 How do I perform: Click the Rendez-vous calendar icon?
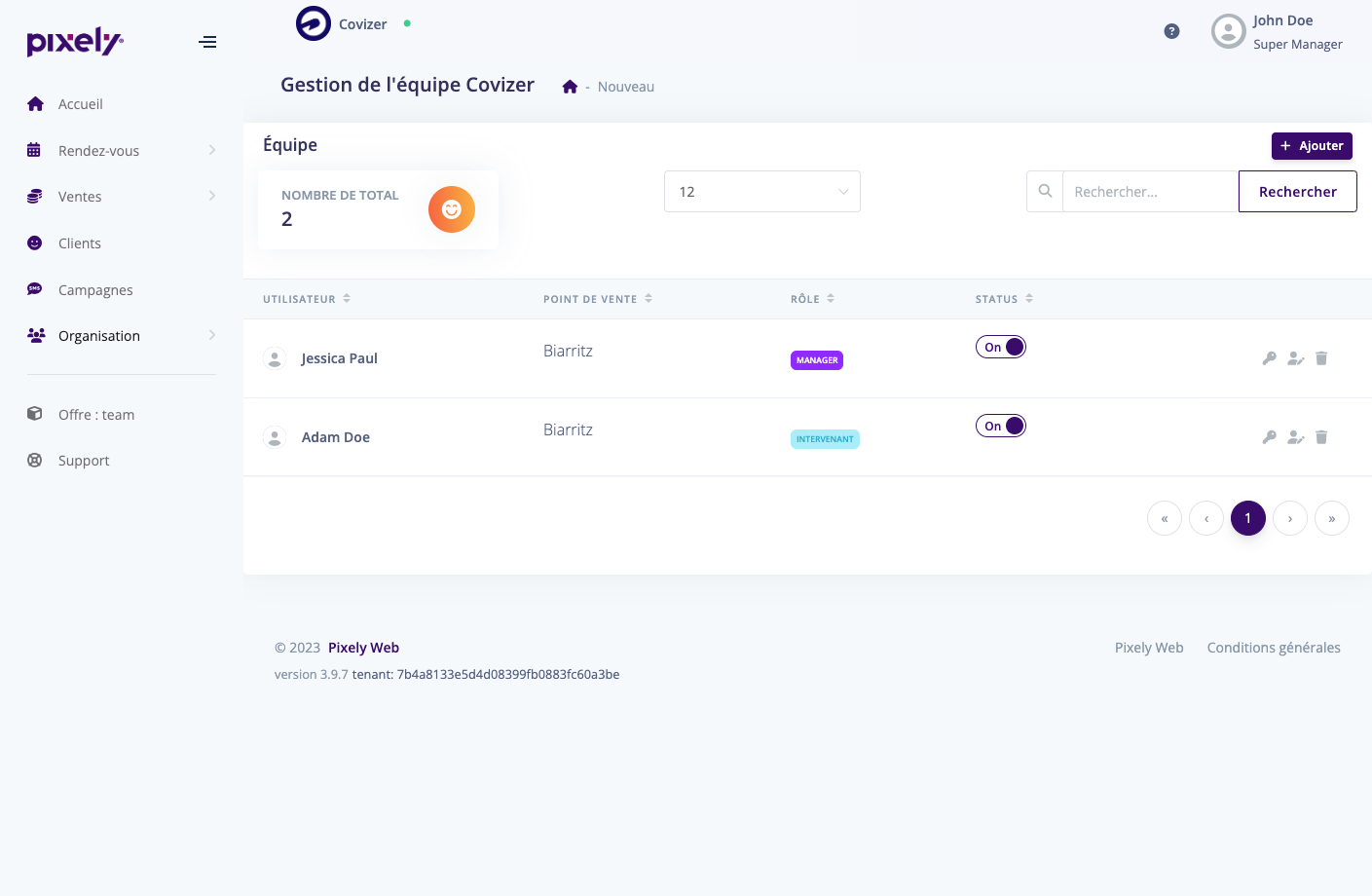coord(34,150)
